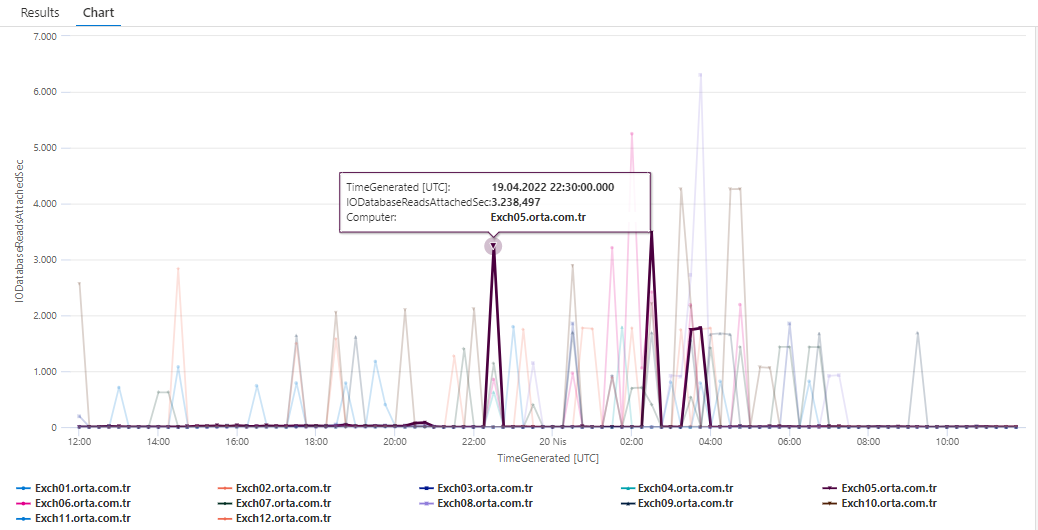Click the highlighted Exch05 data point at 22:30
This screenshot has width=1038, height=530.
point(493,246)
